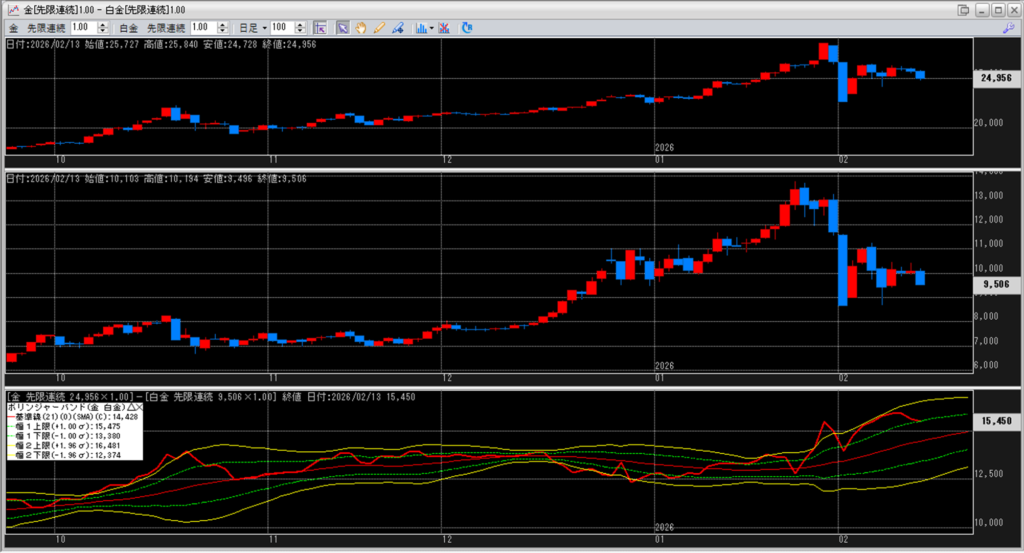The width and height of the screenshot is (1024, 553).
Task: Click 先限連続 contract next to 白金
Action: (165, 27)
